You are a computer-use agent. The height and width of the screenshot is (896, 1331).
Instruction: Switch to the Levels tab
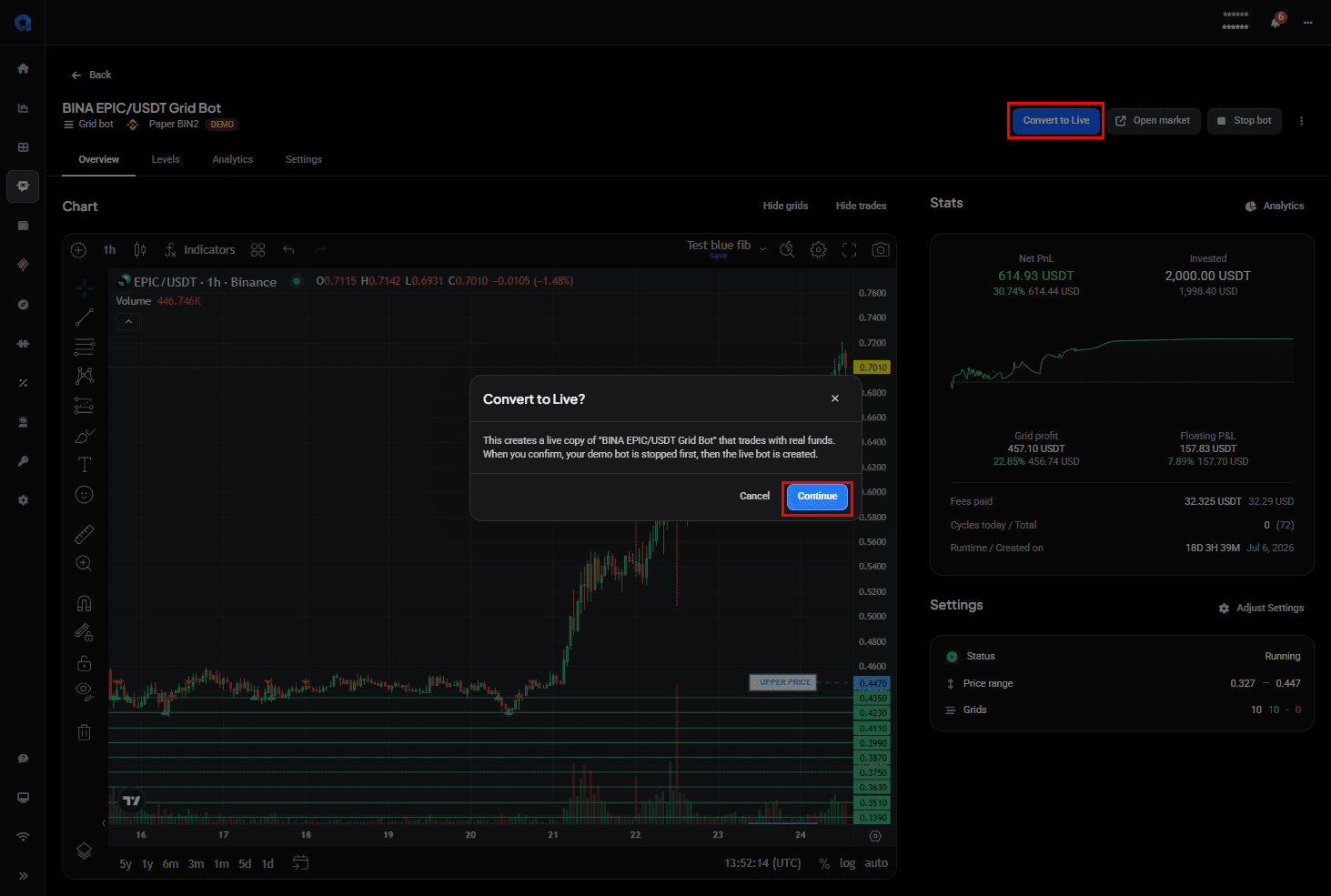click(x=166, y=159)
